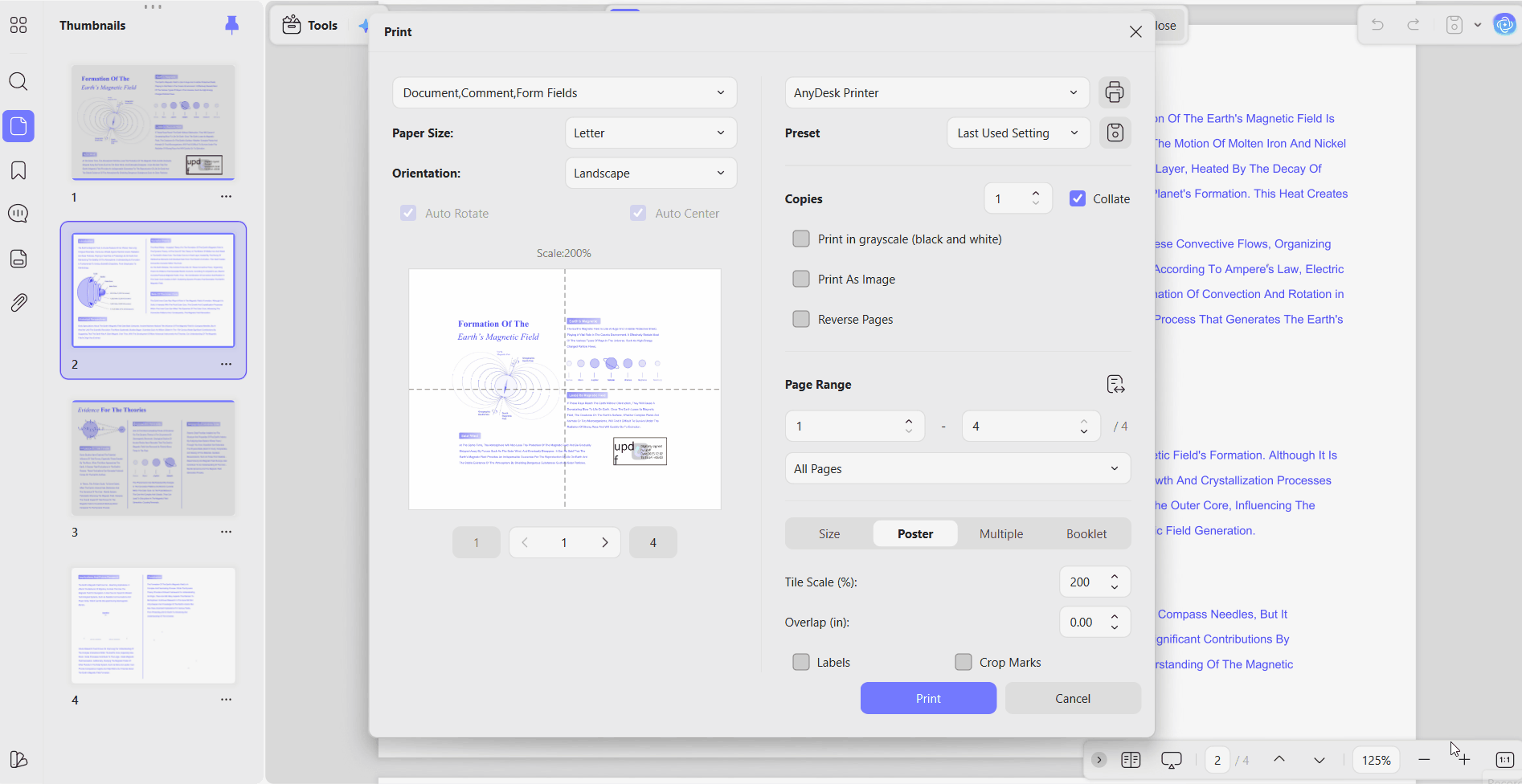
Task: Open more options for thumbnail page 1
Action: pos(227,197)
